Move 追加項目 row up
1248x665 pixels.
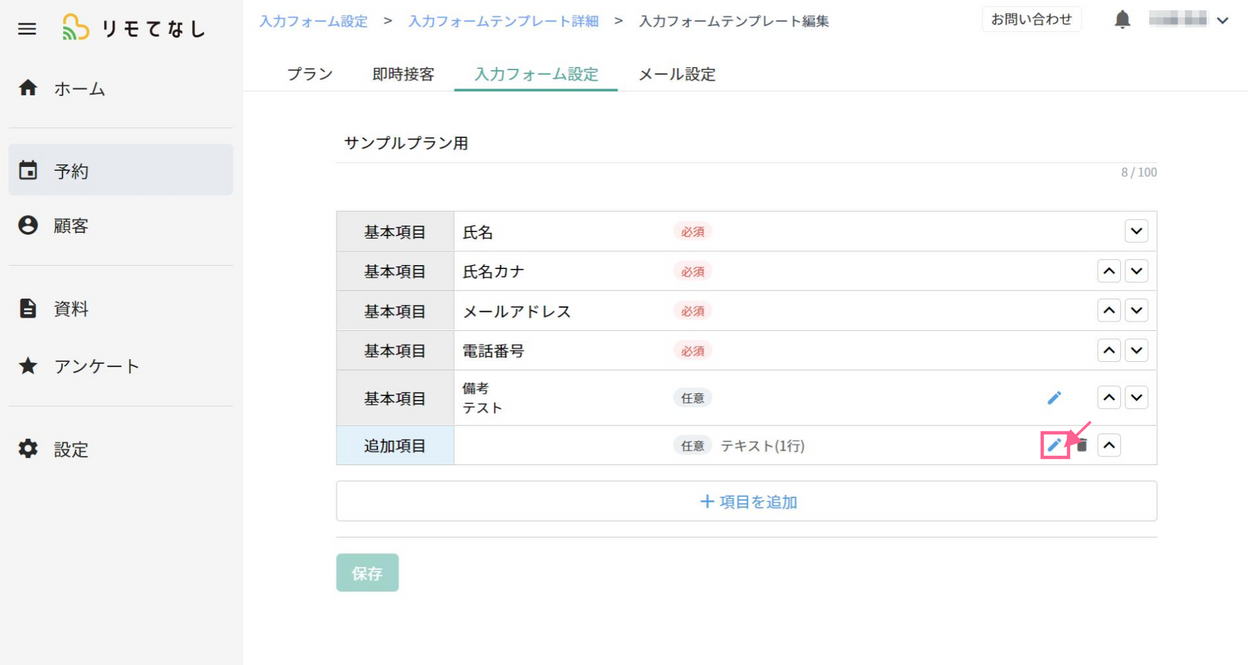pos(1109,445)
